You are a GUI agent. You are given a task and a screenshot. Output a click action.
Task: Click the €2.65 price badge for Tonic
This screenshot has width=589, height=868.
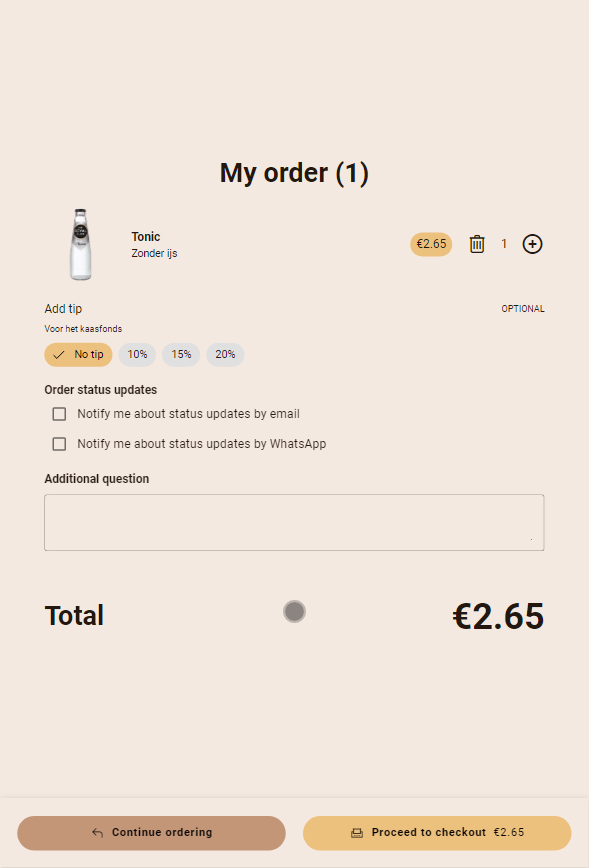click(x=431, y=244)
